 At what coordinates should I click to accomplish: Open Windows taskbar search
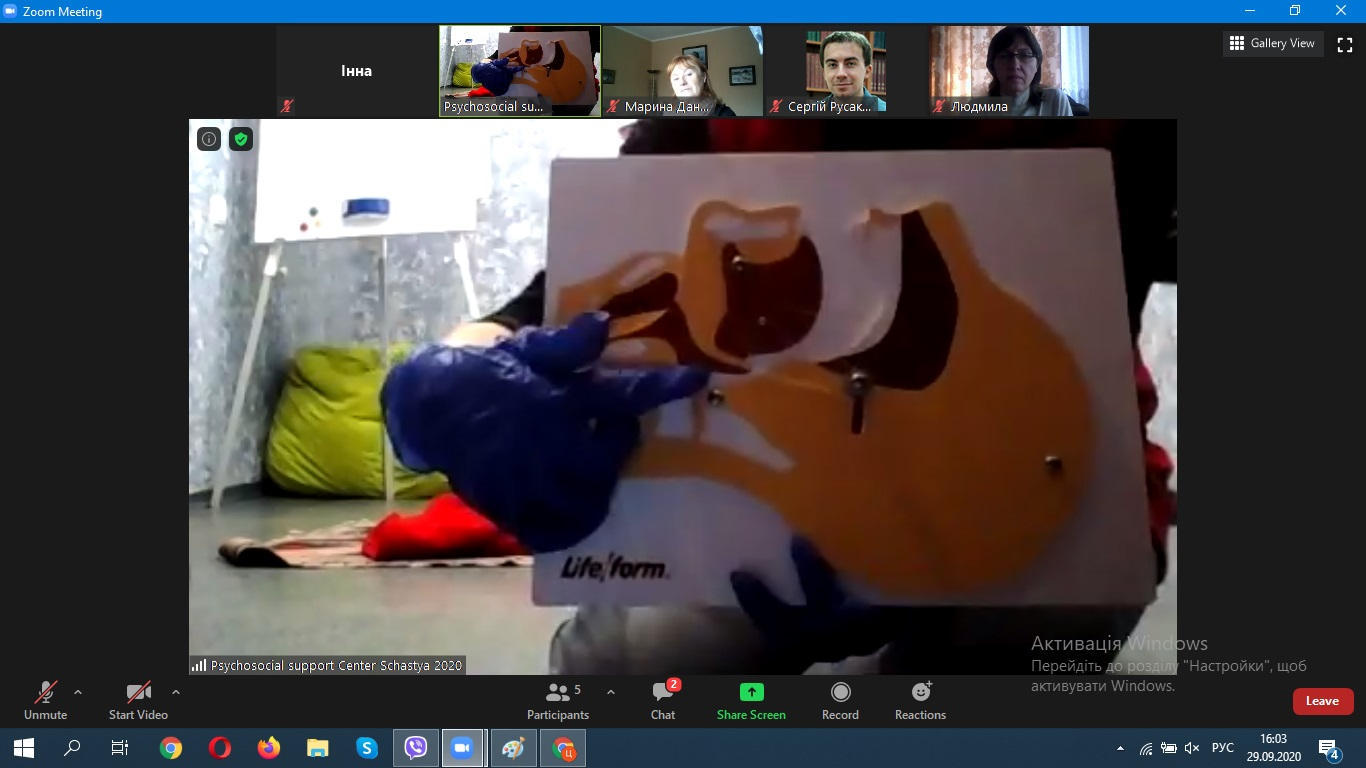(72, 748)
